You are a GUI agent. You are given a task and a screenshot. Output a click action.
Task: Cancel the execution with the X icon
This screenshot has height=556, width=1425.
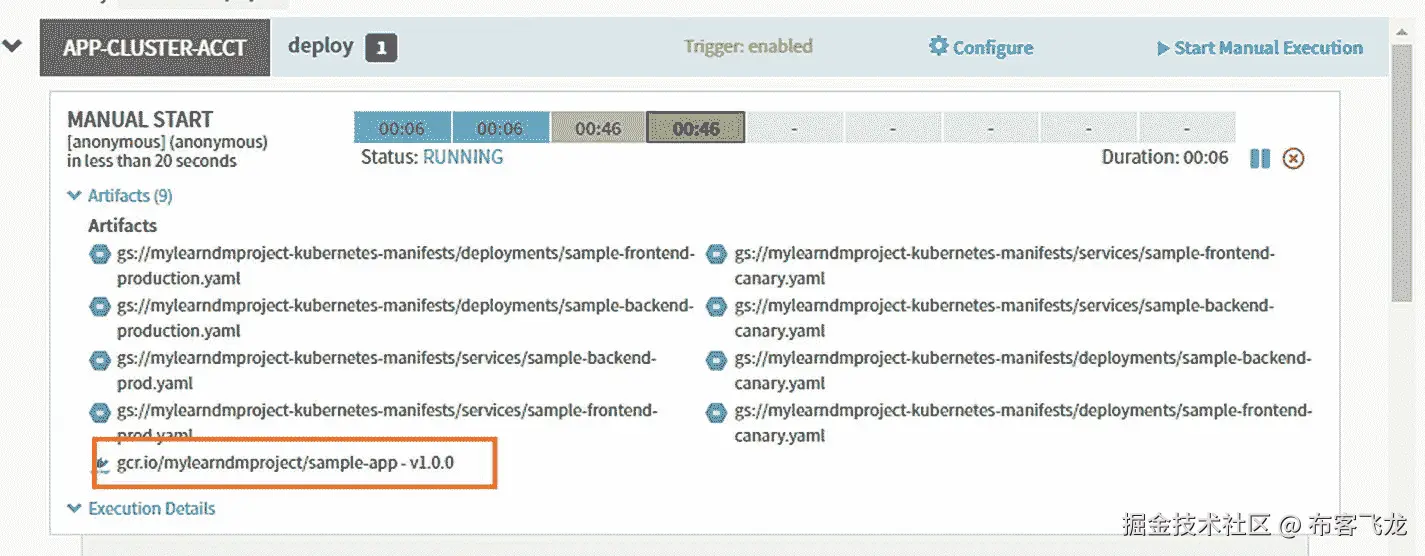click(1293, 159)
